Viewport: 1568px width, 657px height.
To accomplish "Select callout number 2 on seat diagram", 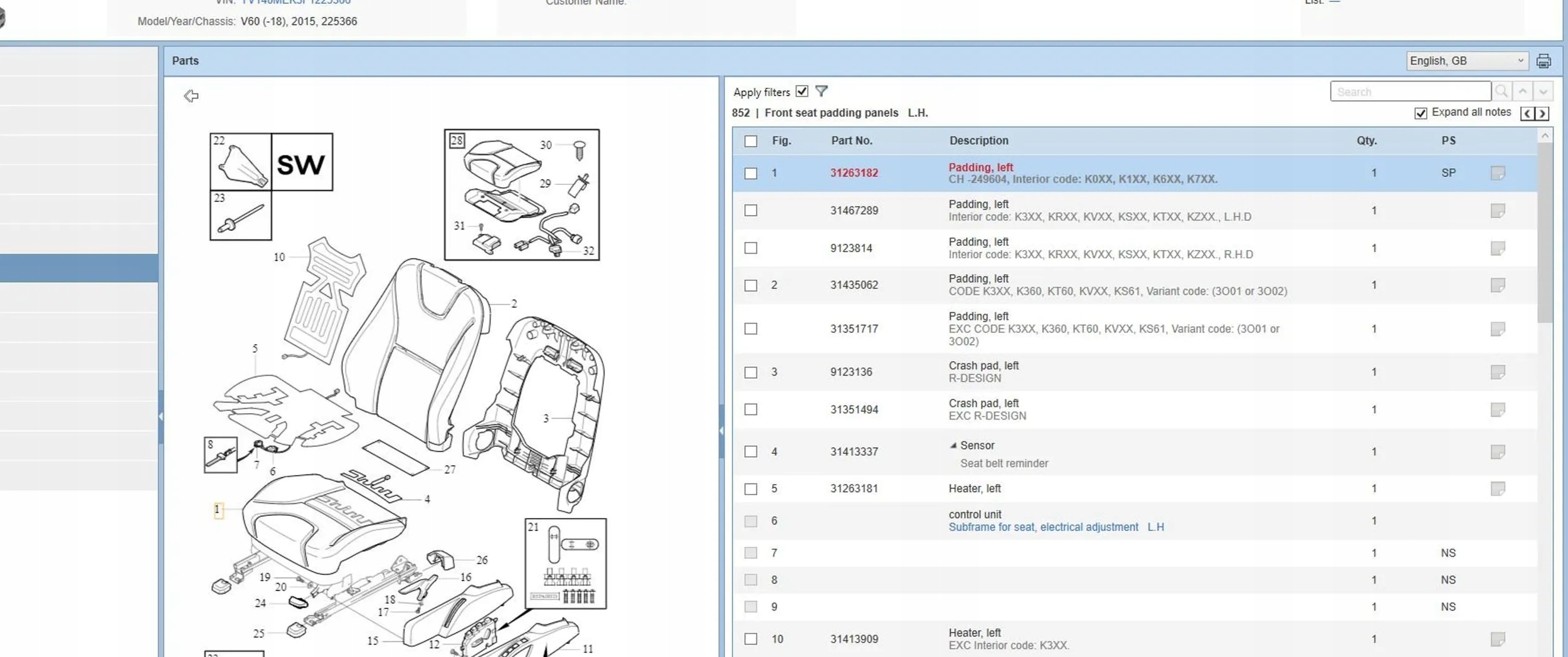I will [x=514, y=304].
